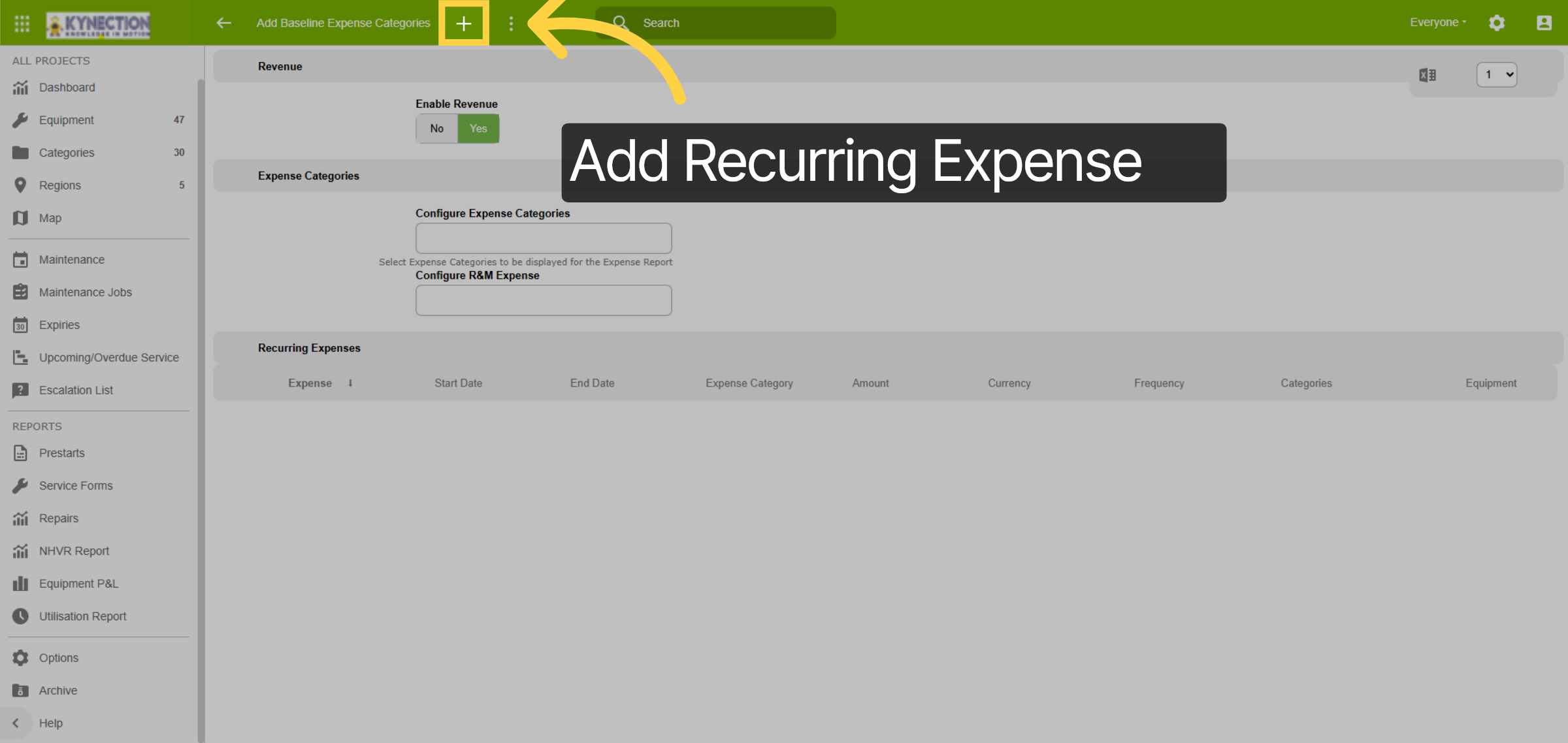Viewport: 1568px width, 743px height.
Task: Export to Excel with the spreadsheet icon
Action: [1428, 75]
